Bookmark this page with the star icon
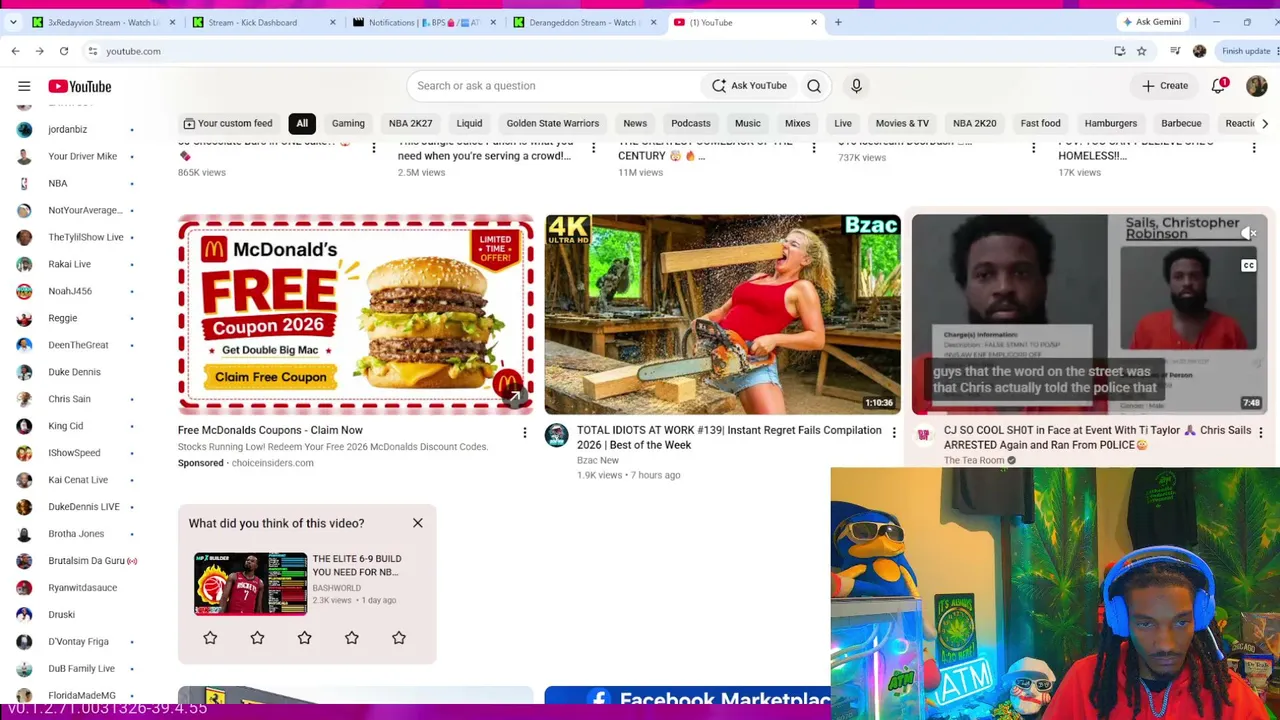Image resolution: width=1280 pixels, height=720 pixels. point(1141,51)
